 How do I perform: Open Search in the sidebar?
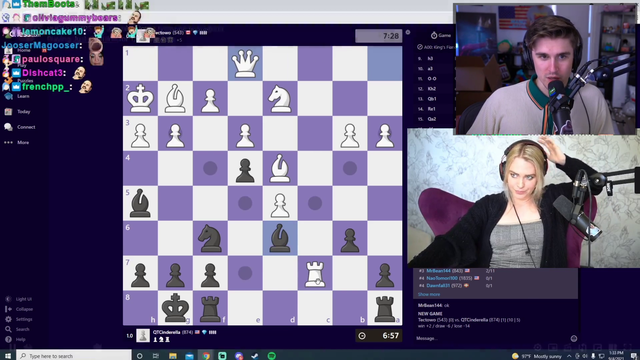(18, 329)
